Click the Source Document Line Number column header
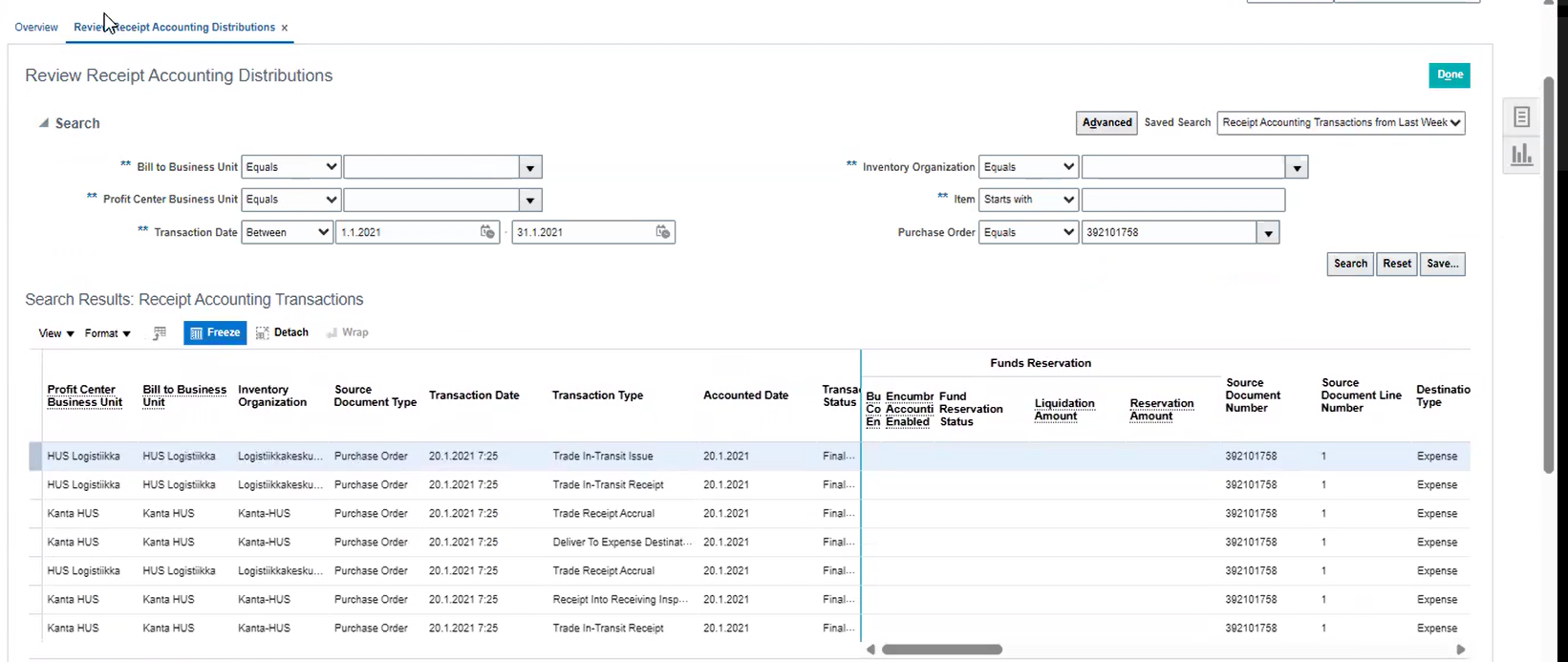The height and width of the screenshot is (662, 1568). tap(1362, 395)
